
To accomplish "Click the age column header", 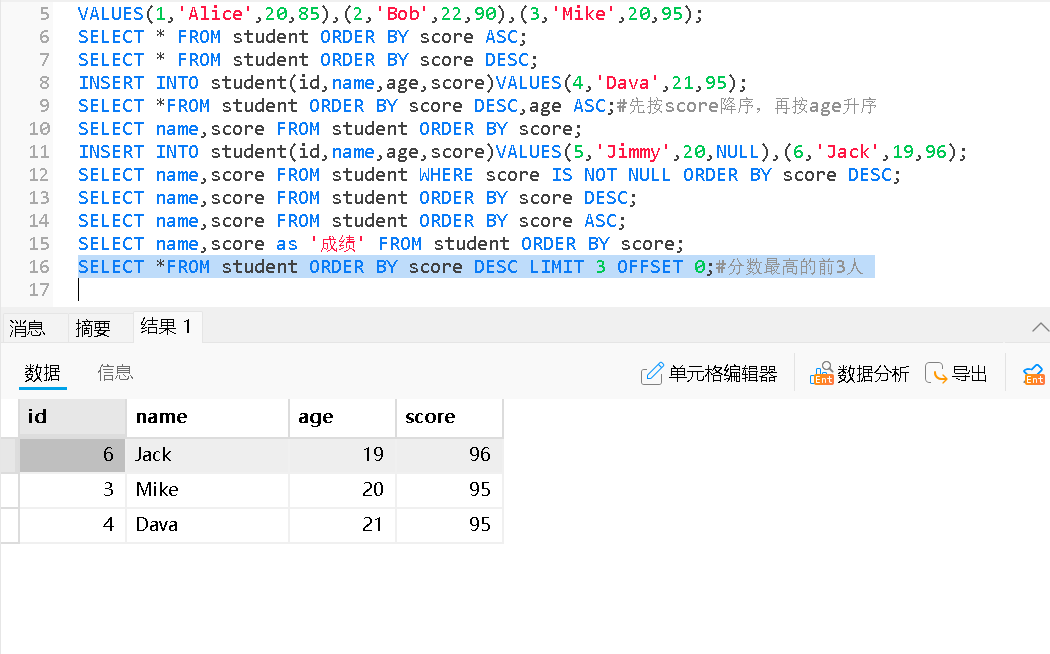I will point(342,417).
